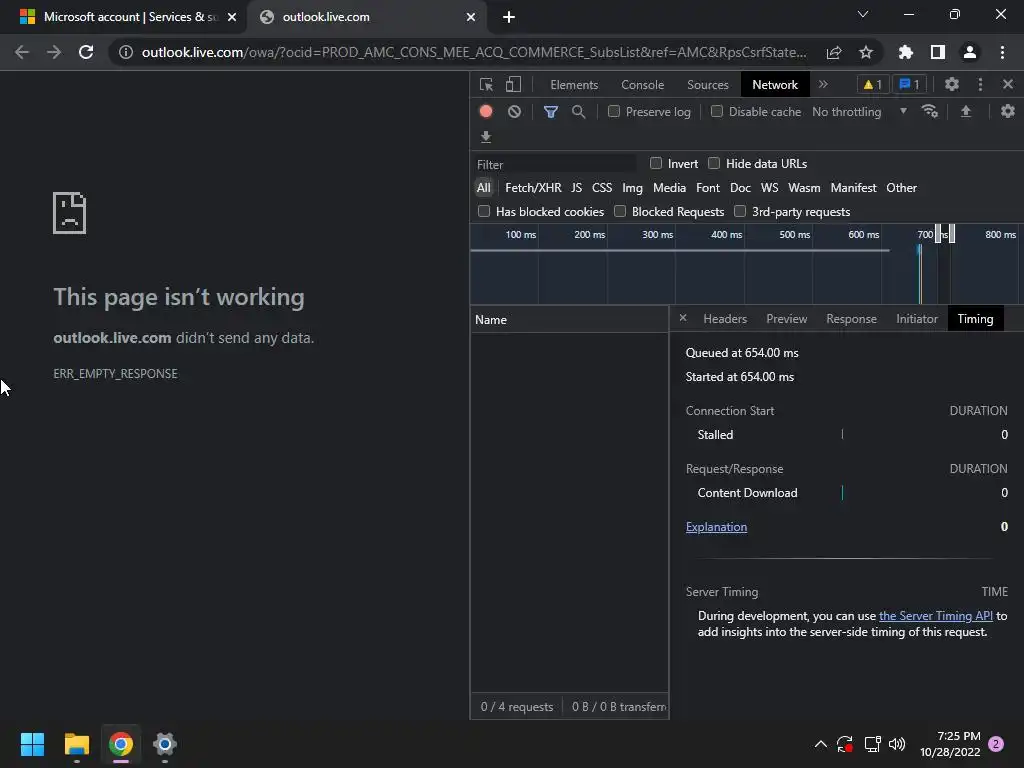This screenshot has height=768, width=1024.
Task: Check Blocked Requests checkbox
Action: click(x=620, y=211)
